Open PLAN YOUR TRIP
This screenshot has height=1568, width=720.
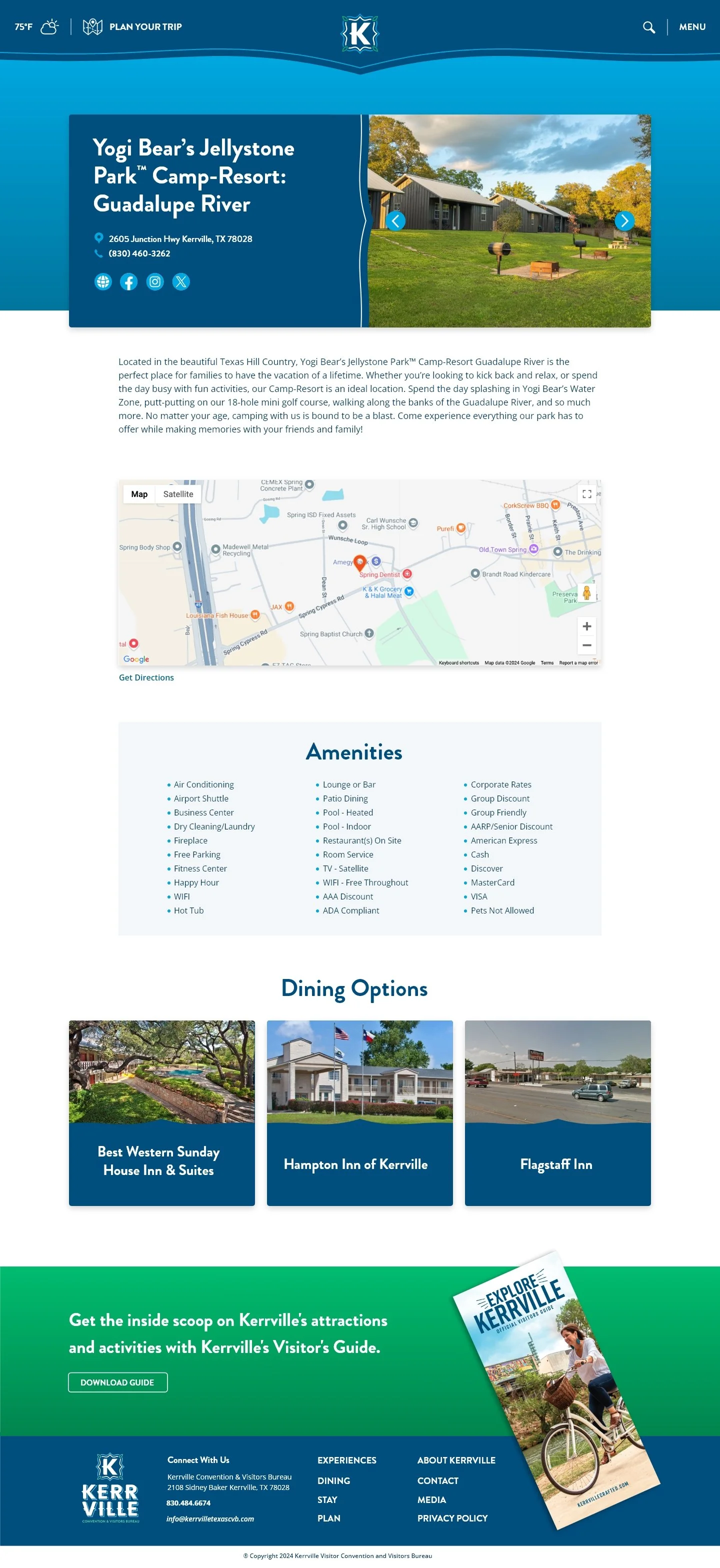pyautogui.click(x=145, y=27)
